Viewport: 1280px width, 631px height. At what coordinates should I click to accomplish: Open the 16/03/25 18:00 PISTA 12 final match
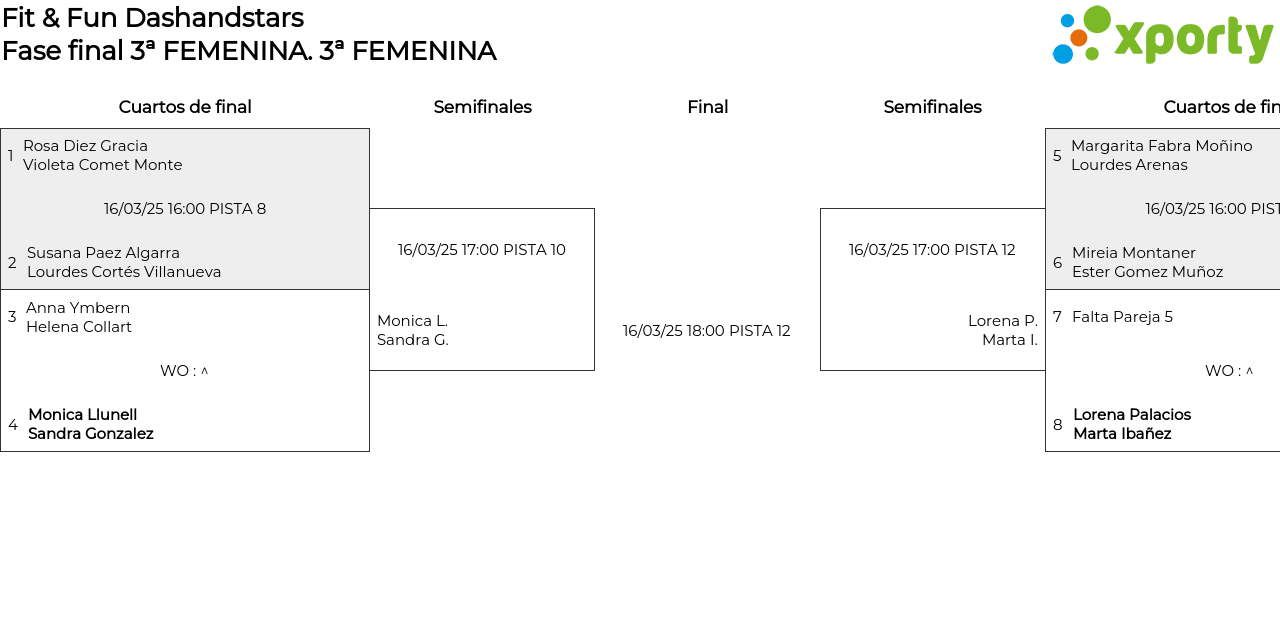click(x=706, y=331)
